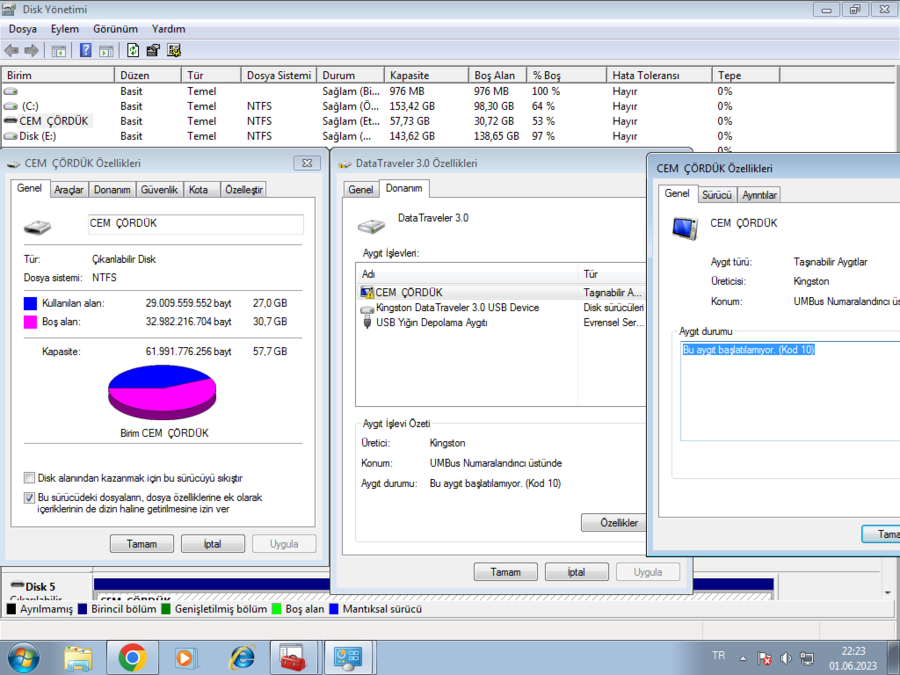The width and height of the screenshot is (900, 675).
Task: Open the Eylem menu
Action: click(64, 29)
